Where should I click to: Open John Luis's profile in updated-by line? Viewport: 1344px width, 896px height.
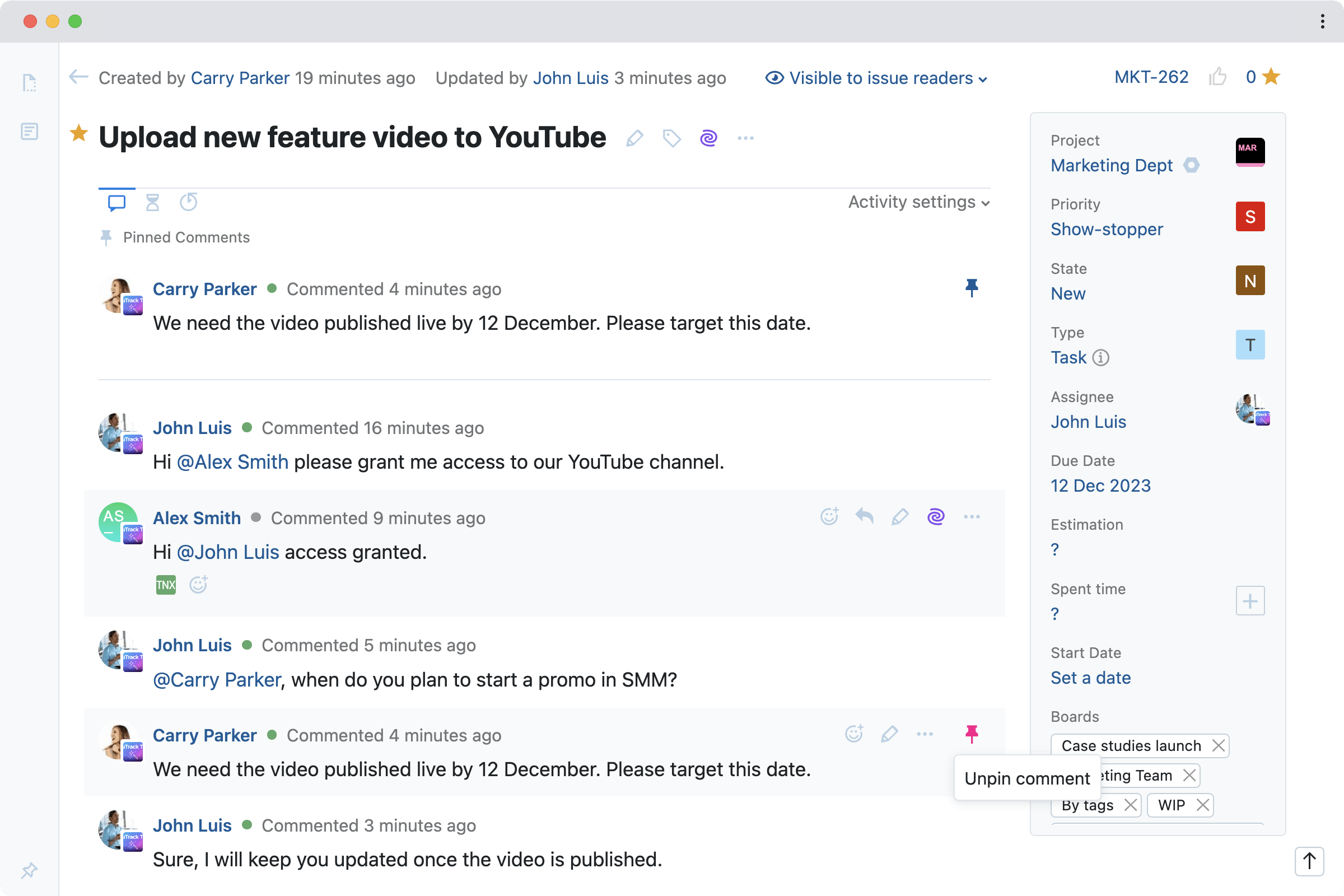tap(571, 78)
